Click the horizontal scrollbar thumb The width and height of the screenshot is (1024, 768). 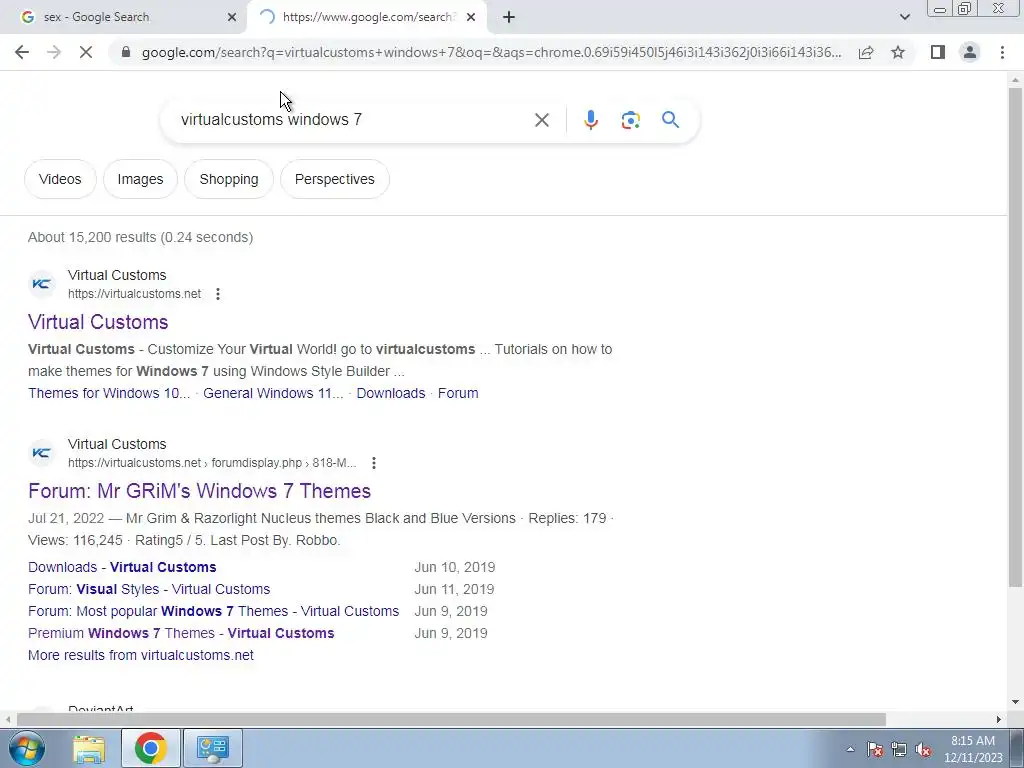[x=451, y=719]
